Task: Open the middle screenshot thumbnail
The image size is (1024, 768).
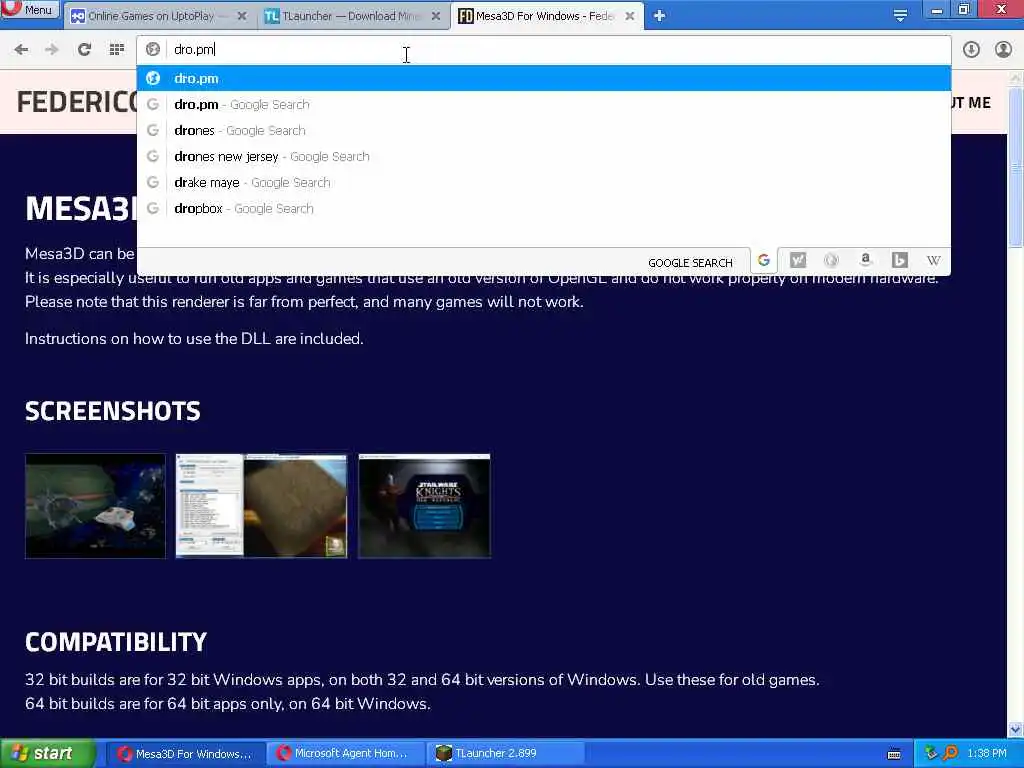Action: pyautogui.click(x=261, y=506)
